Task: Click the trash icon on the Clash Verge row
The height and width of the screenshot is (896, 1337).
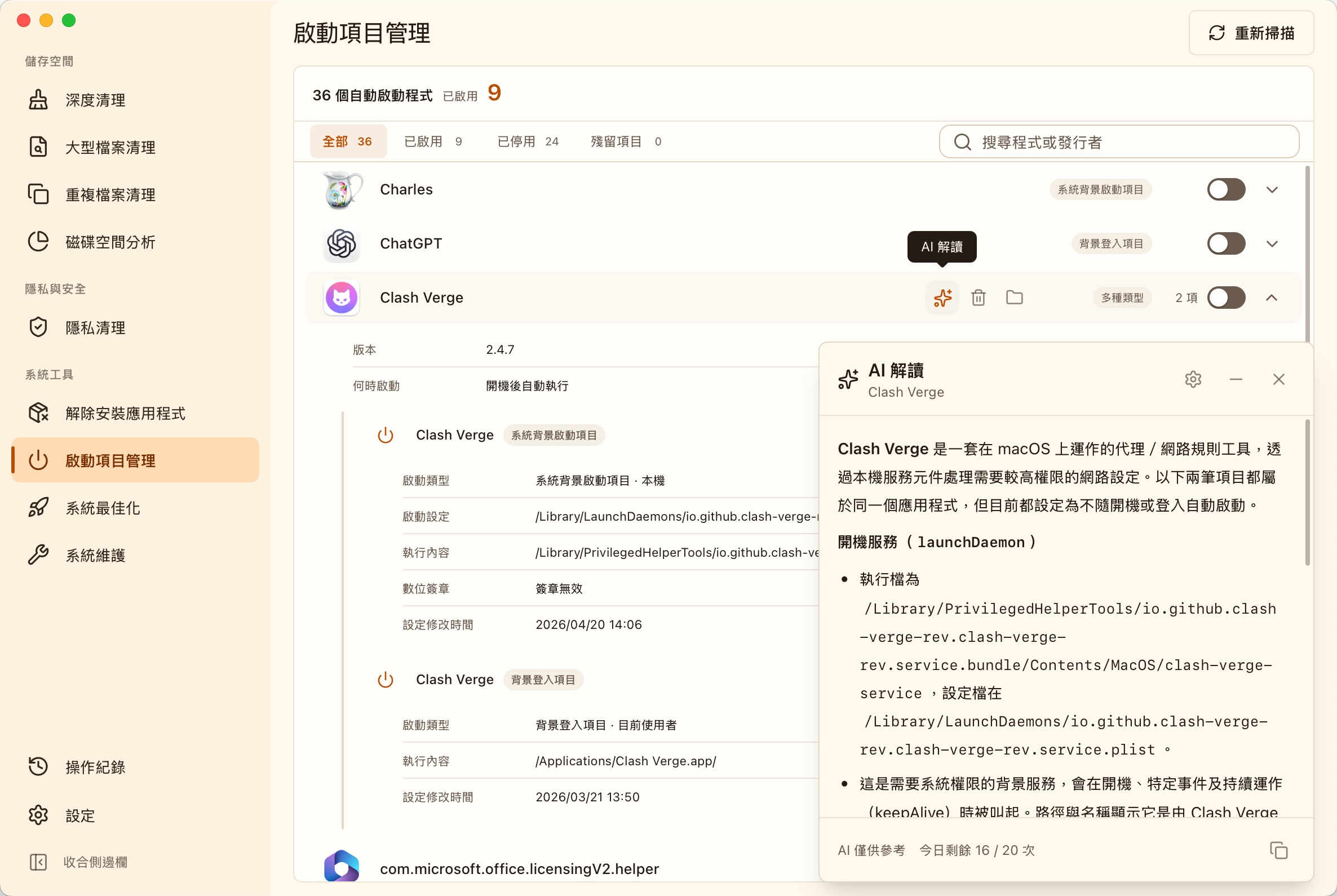Action: click(x=979, y=298)
